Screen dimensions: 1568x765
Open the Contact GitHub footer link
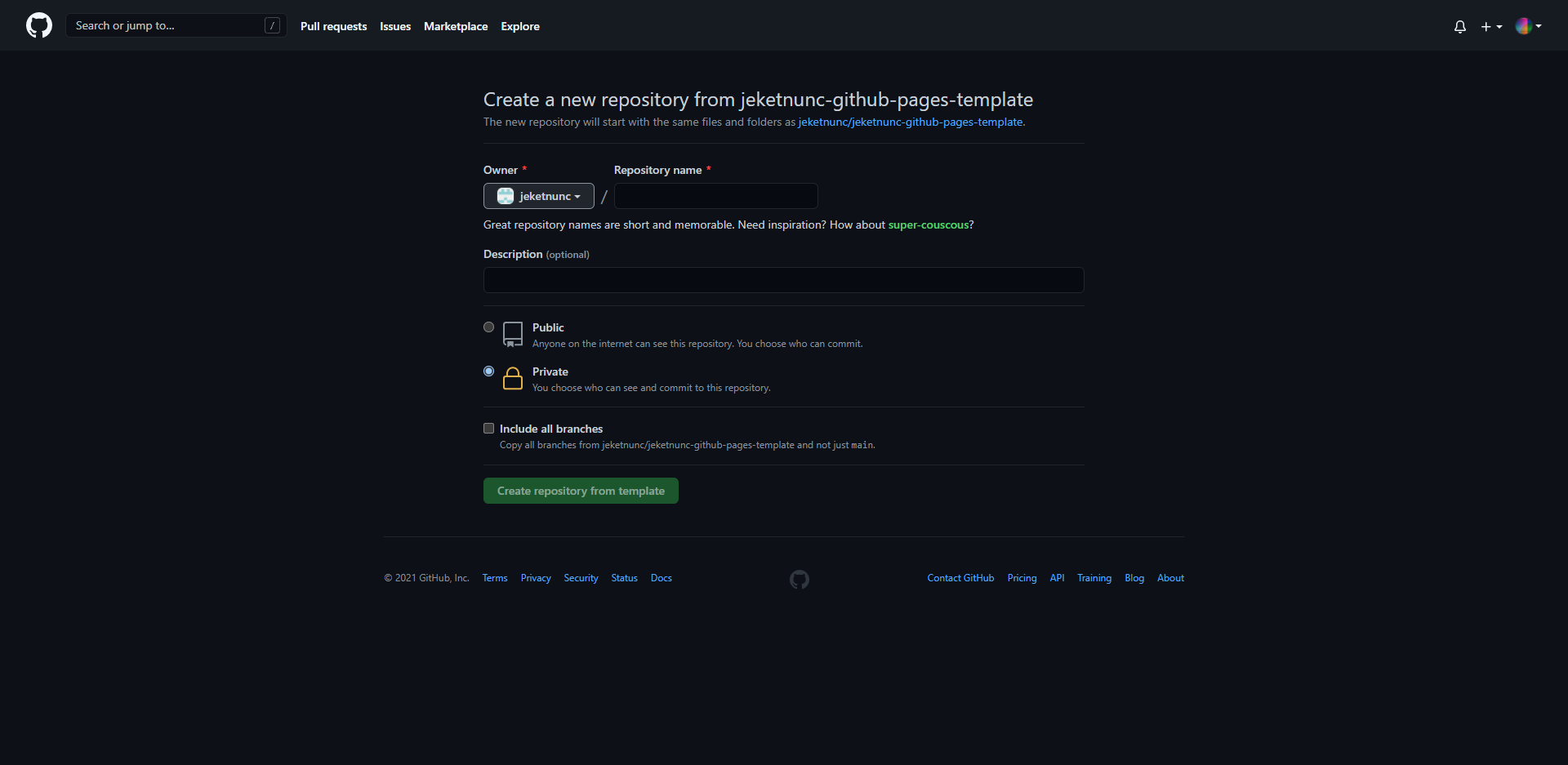[960, 578]
